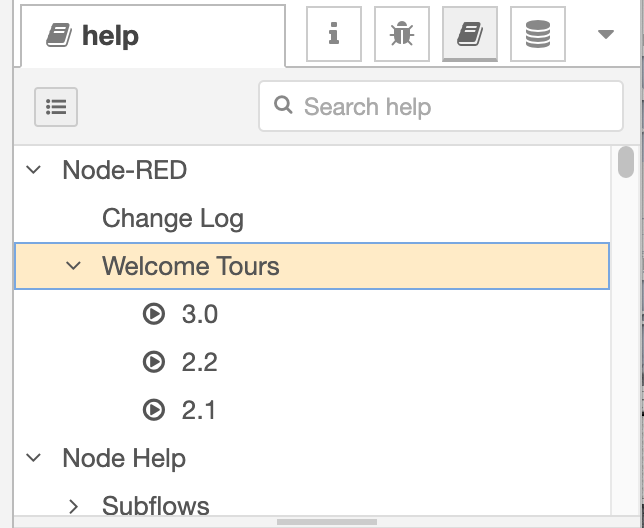This screenshot has width=644, height=528.
Task: Open the info sidebar tab icon
Action: [x=334, y=34]
